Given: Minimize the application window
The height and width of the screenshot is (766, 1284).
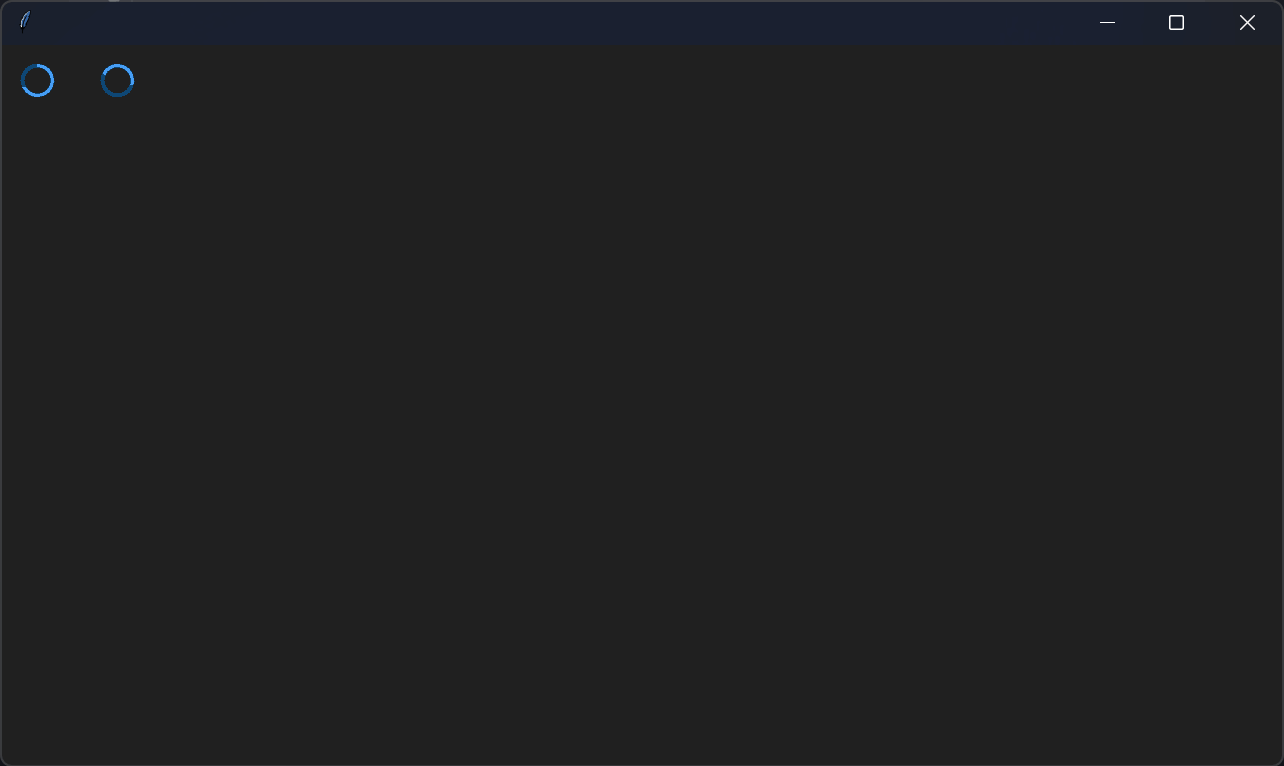Looking at the screenshot, I should [1107, 23].
